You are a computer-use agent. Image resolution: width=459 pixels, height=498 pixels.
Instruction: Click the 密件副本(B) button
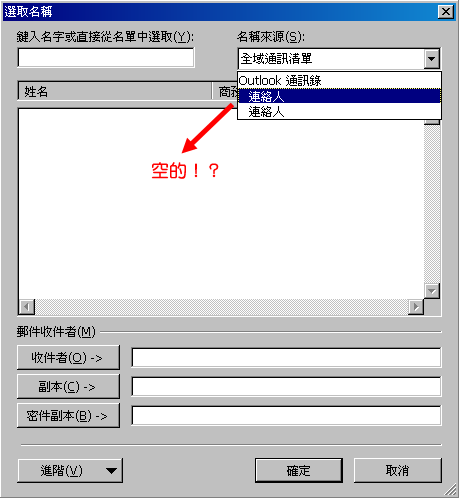[68, 416]
